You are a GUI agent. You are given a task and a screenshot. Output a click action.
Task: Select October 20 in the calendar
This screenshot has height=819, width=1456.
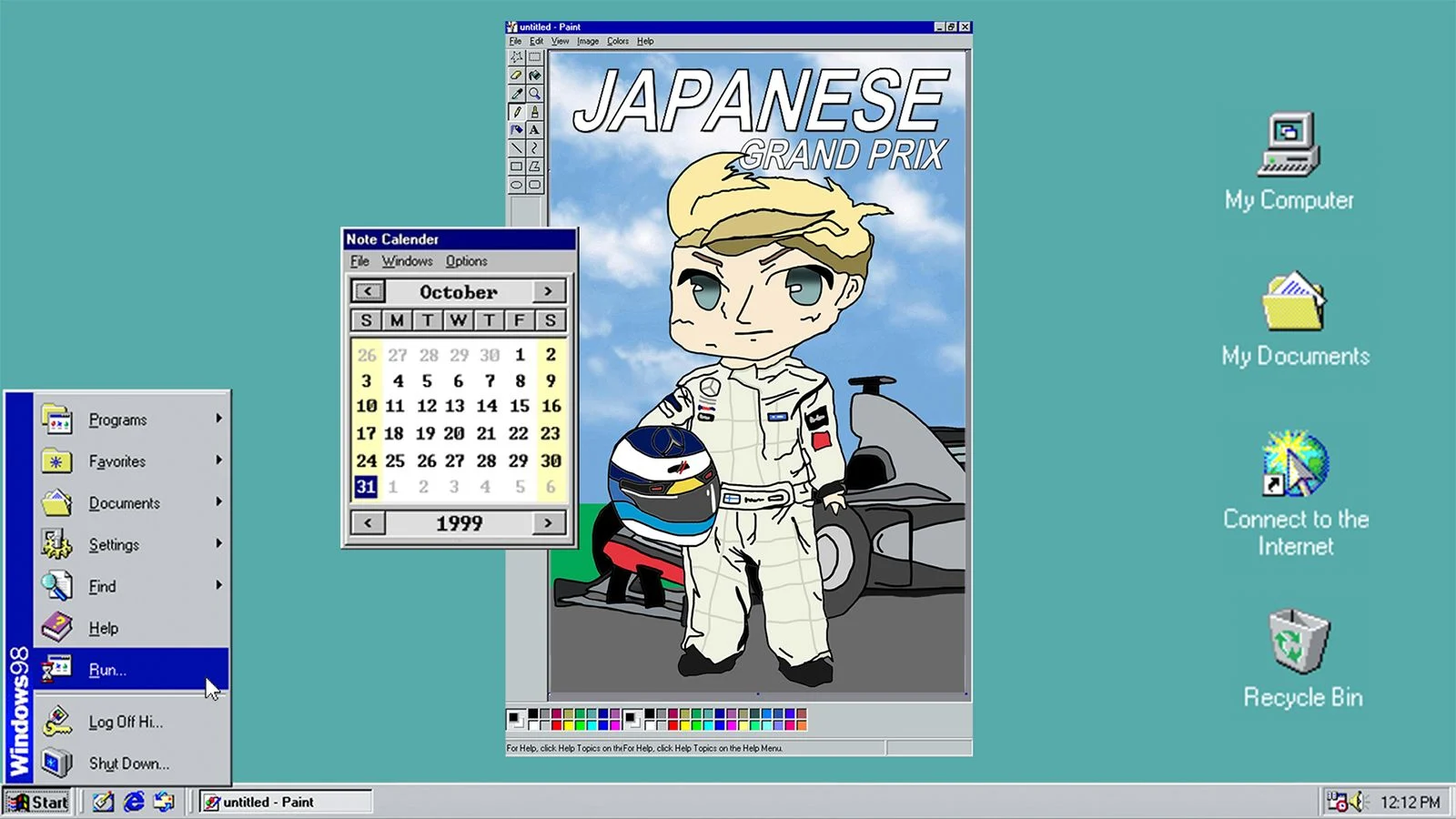(454, 433)
